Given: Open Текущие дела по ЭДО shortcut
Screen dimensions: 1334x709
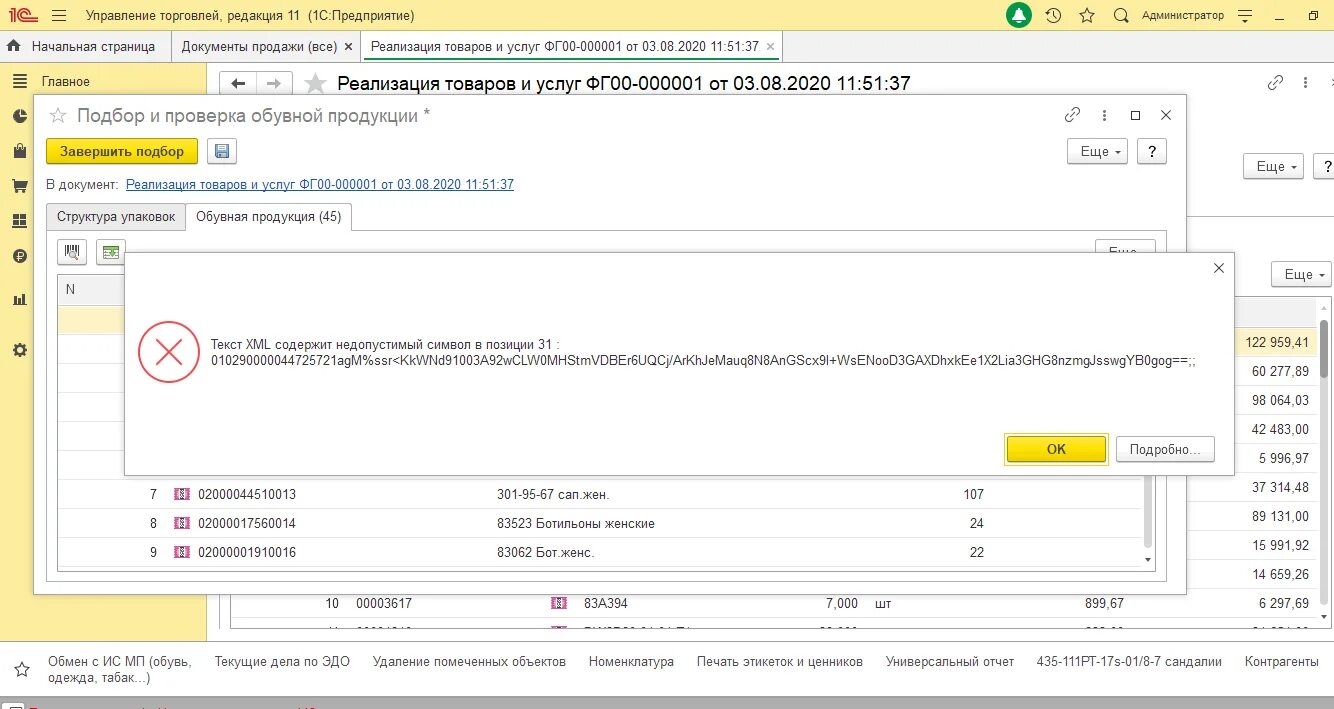Looking at the screenshot, I should coord(282,662).
